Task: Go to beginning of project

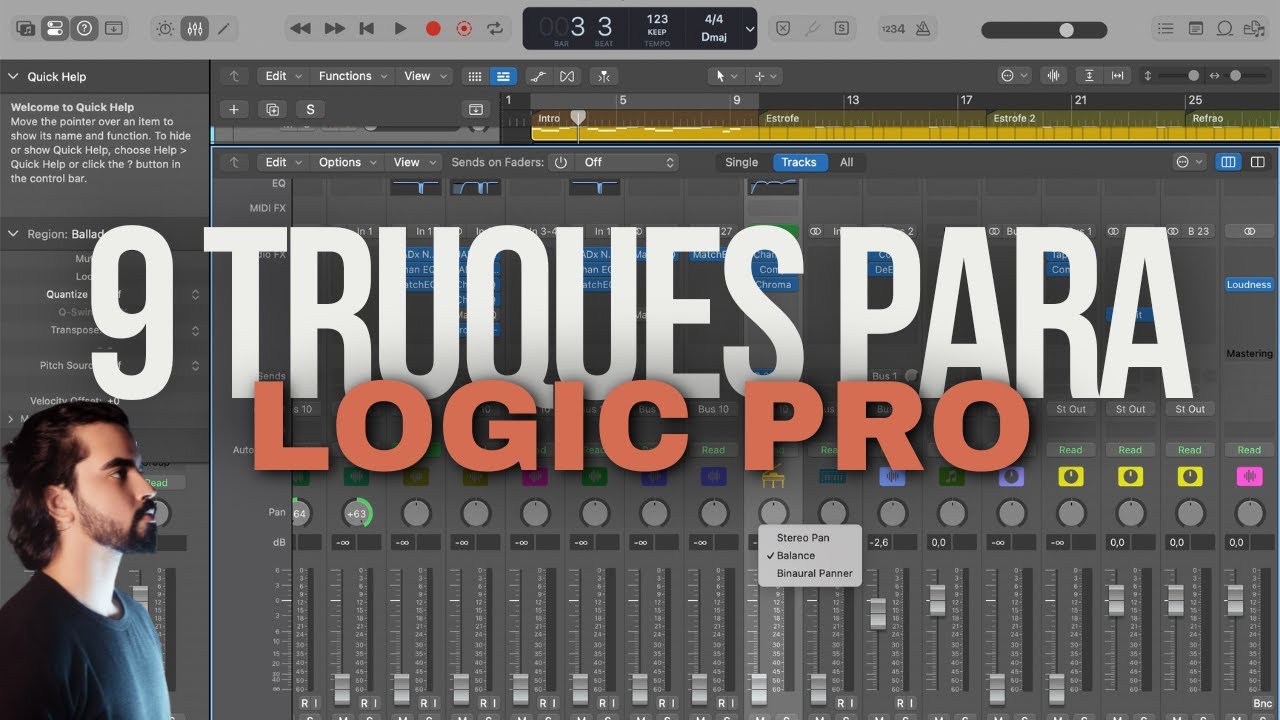Action: click(367, 29)
